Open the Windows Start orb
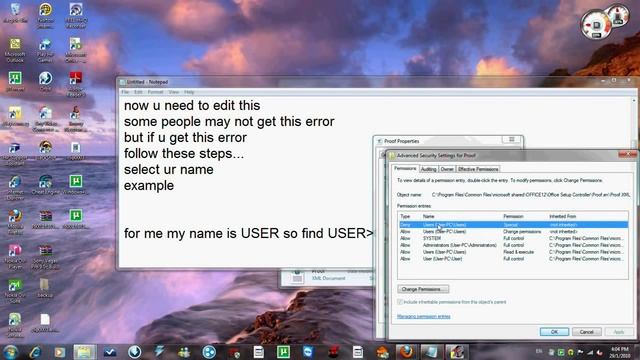The width and height of the screenshot is (640, 360). pyautogui.click(x=11, y=351)
